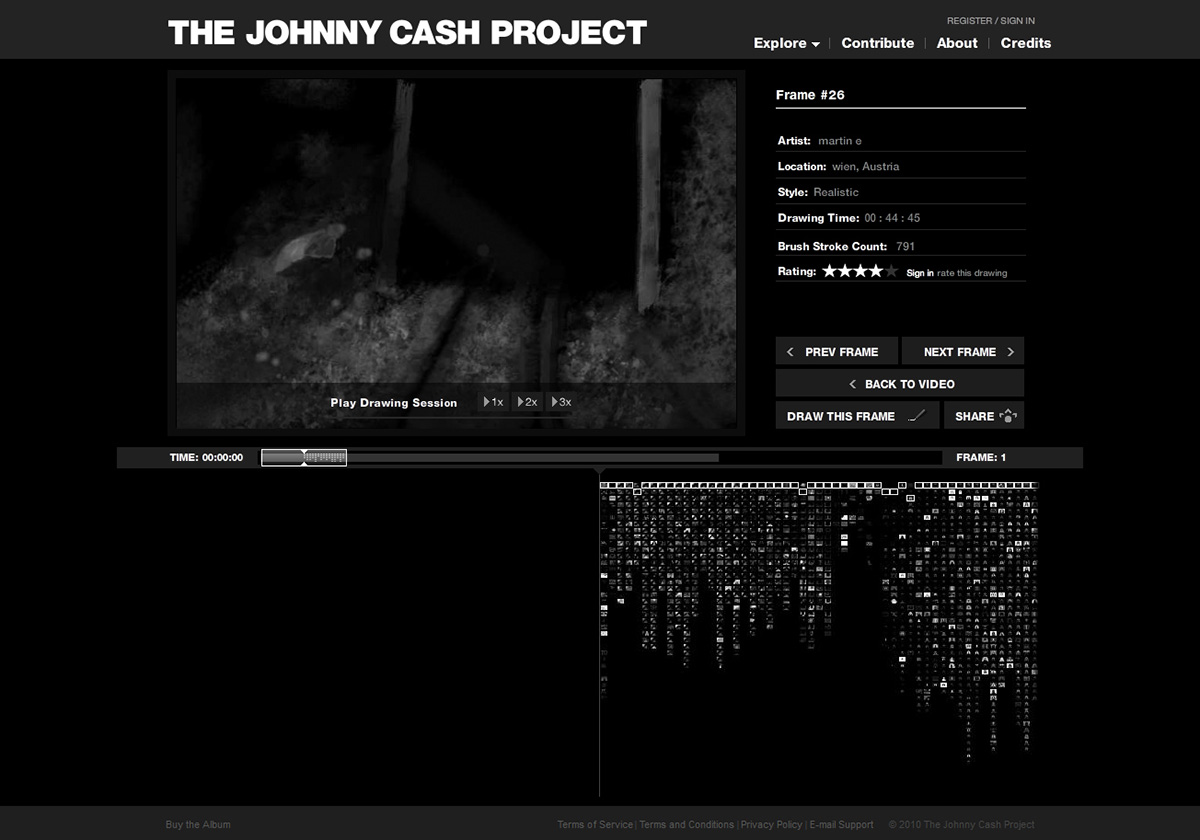1200x840 pixels.
Task: Open Terms of Service link
Action: point(595,825)
